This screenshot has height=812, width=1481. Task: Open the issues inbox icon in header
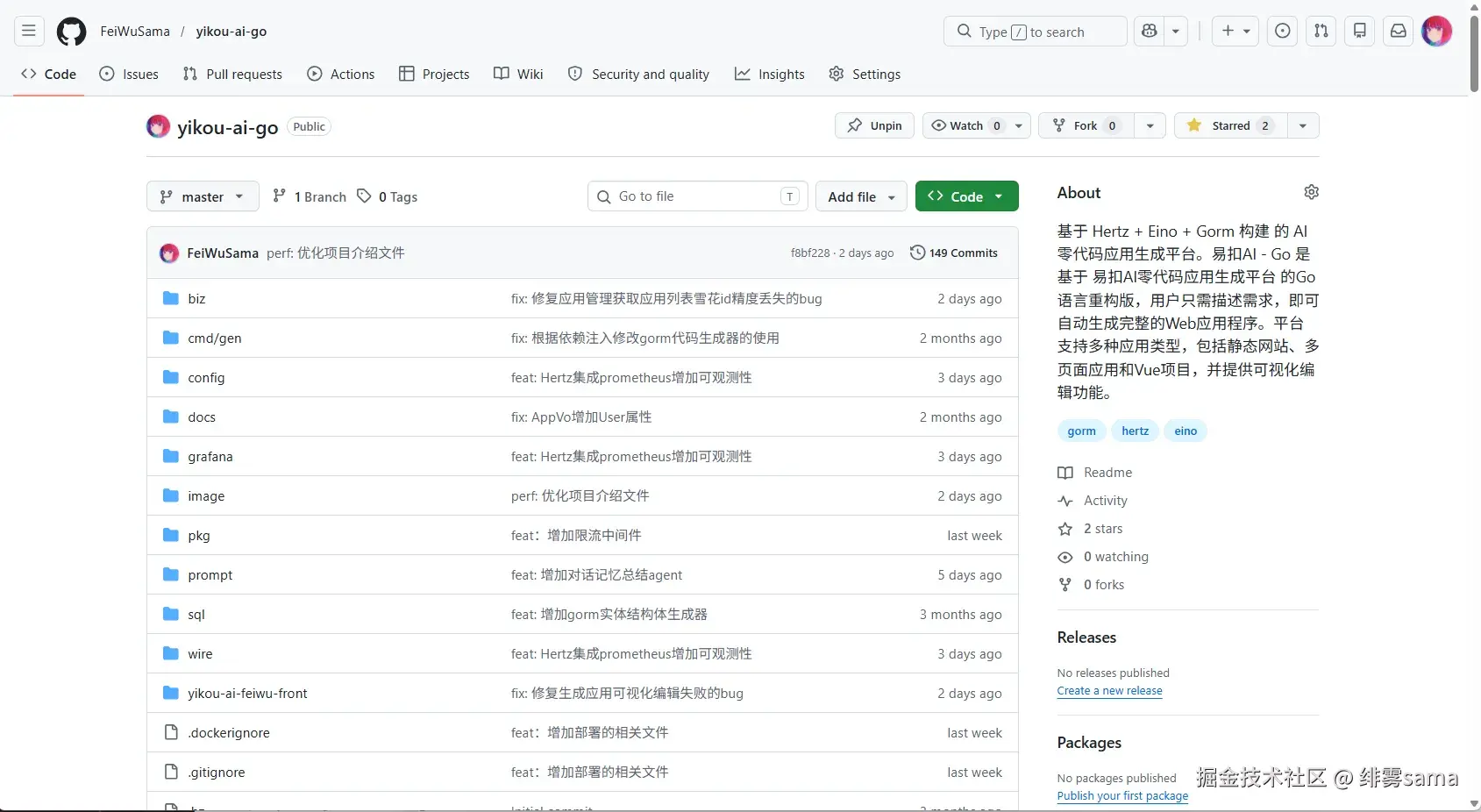[x=1283, y=32]
